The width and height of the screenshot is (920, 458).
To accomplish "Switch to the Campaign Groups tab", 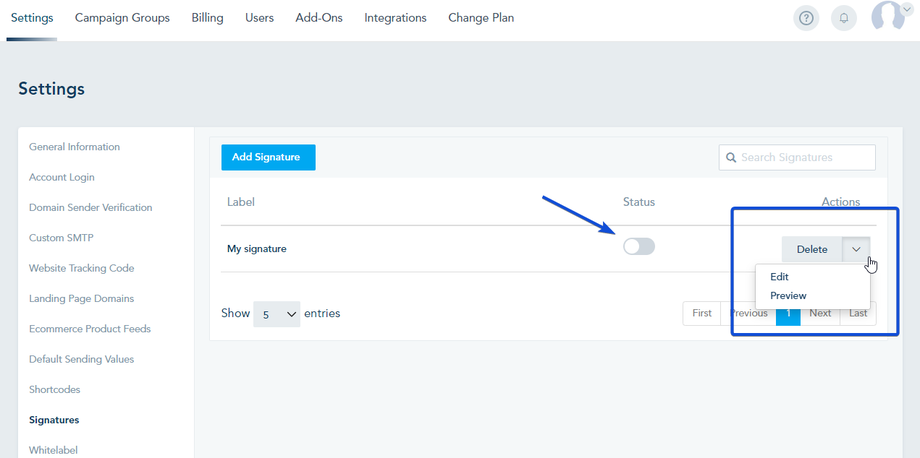I will click(x=122, y=18).
